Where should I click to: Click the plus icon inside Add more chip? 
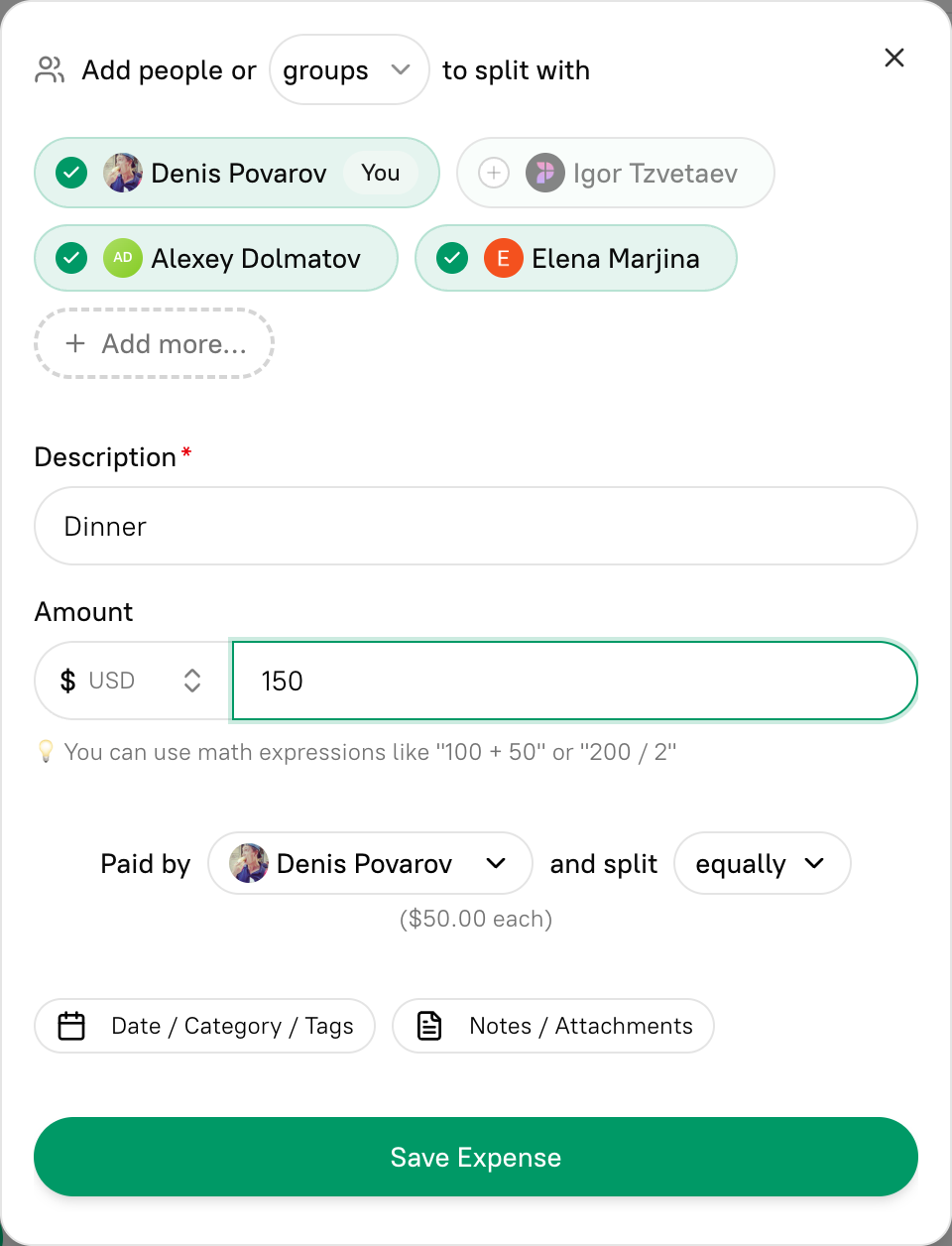75,343
